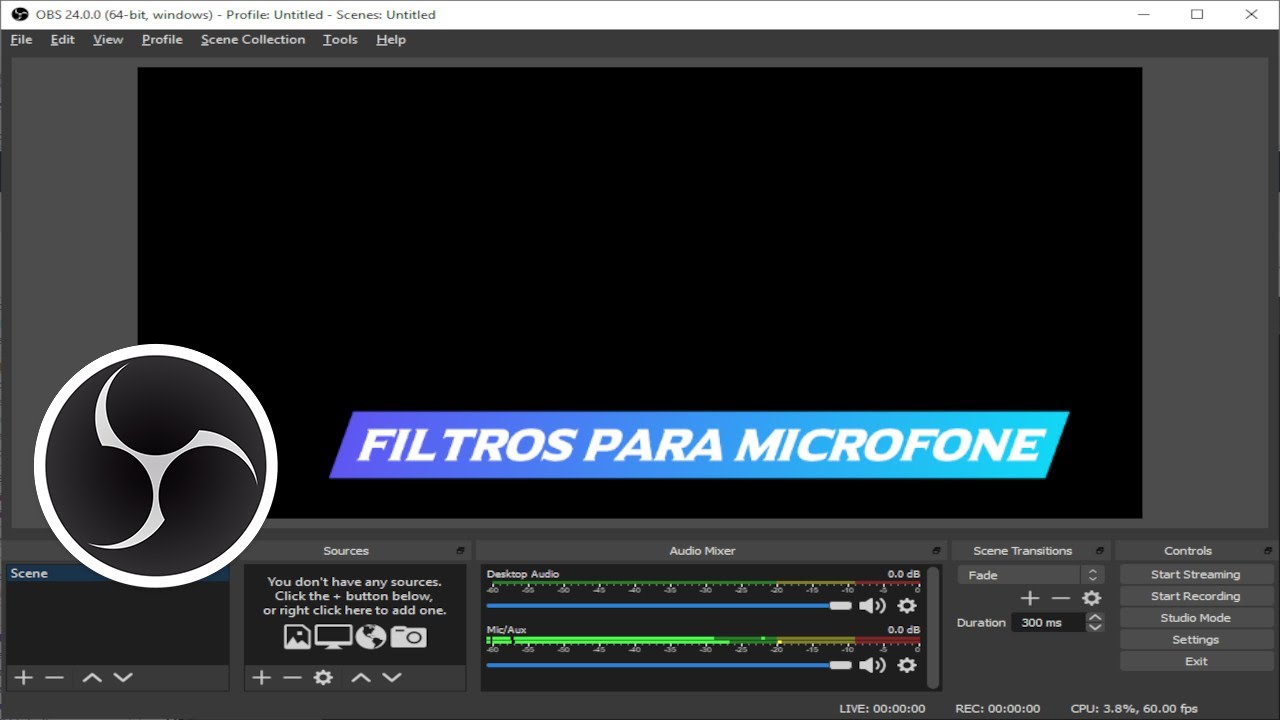The height and width of the screenshot is (720, 1280).
Task: Remove a source with the Sources minus icon
Action: (x=292, y=677)
